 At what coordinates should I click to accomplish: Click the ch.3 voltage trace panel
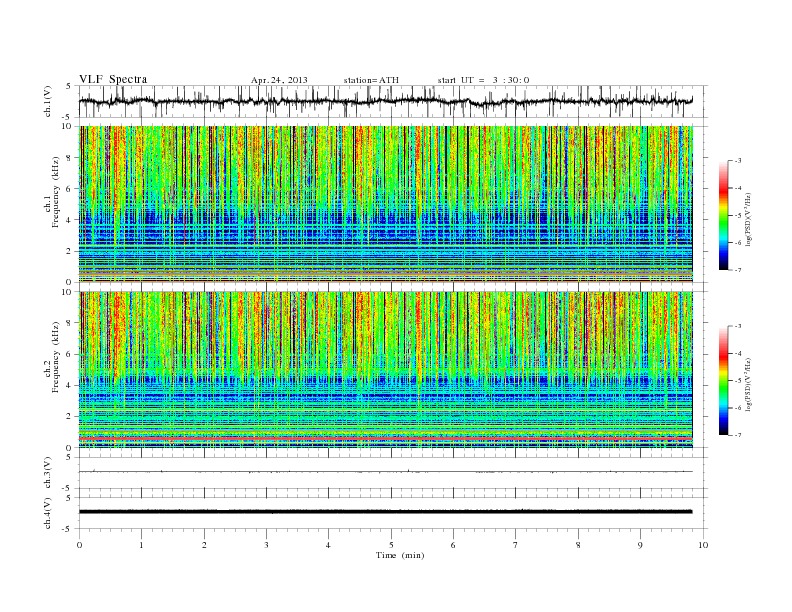(393, 473)
